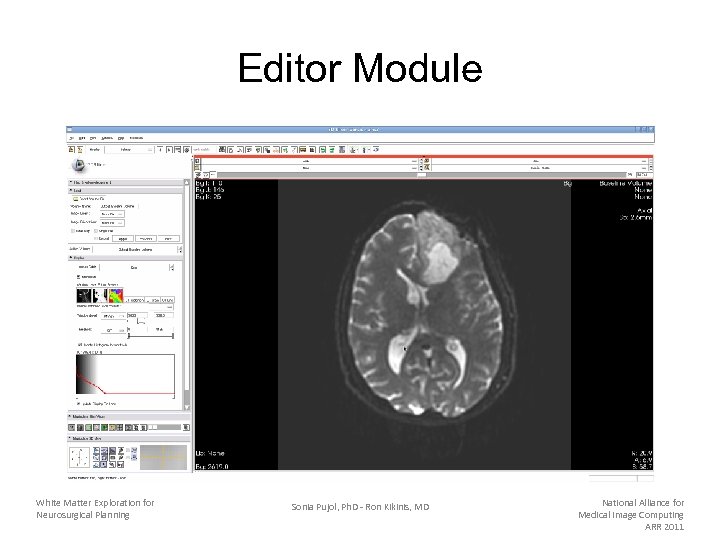Open the Transforms module toolbar icon
The image size is (720, 540).
click(258, 150)
